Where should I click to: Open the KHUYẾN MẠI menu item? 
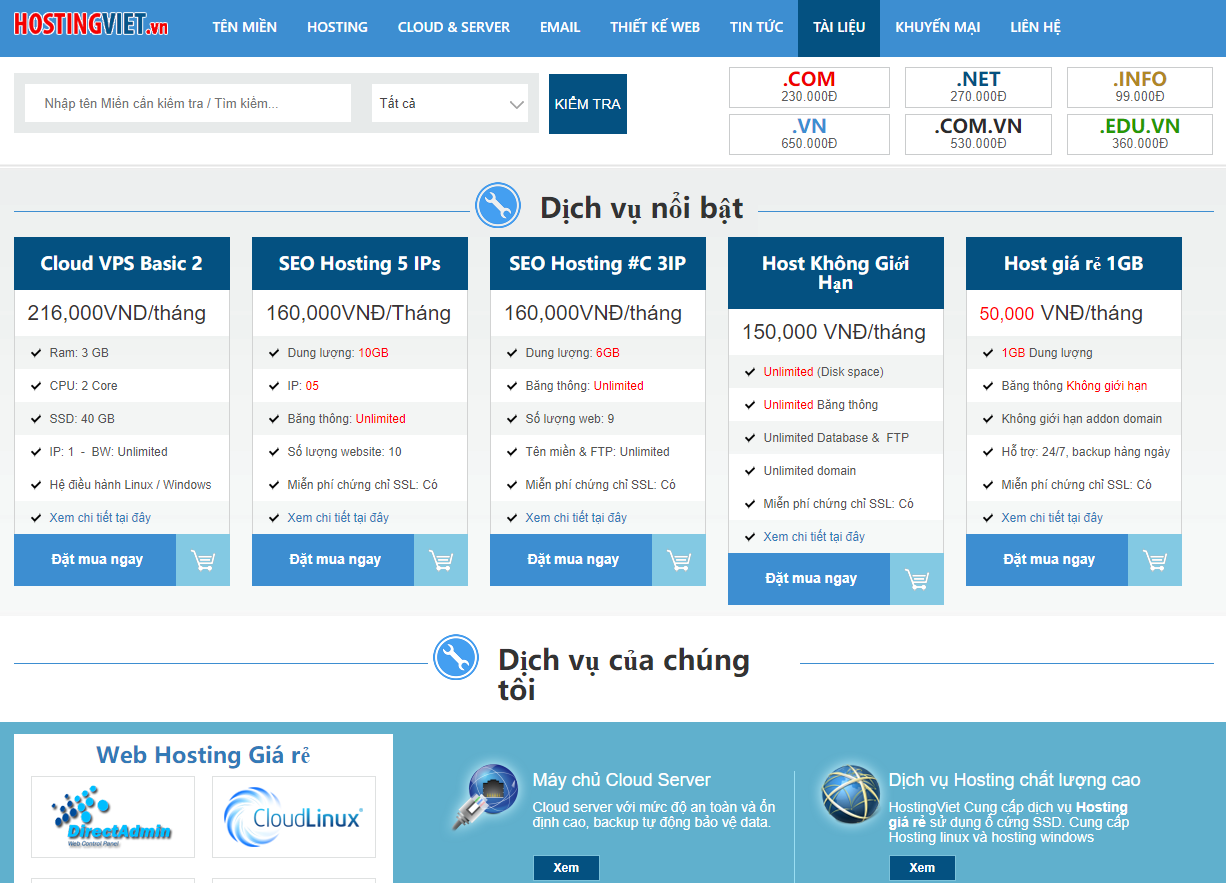[x=937, y=27]
